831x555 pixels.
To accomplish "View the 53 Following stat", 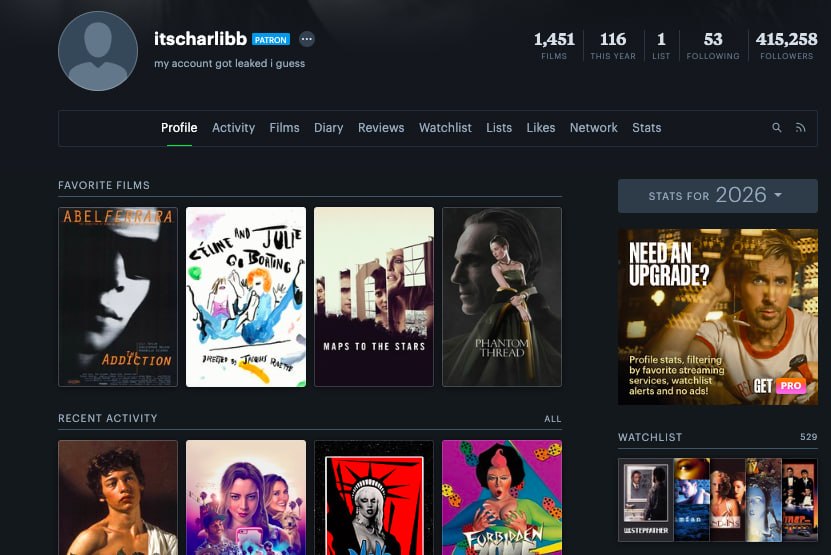I will 713,46.
